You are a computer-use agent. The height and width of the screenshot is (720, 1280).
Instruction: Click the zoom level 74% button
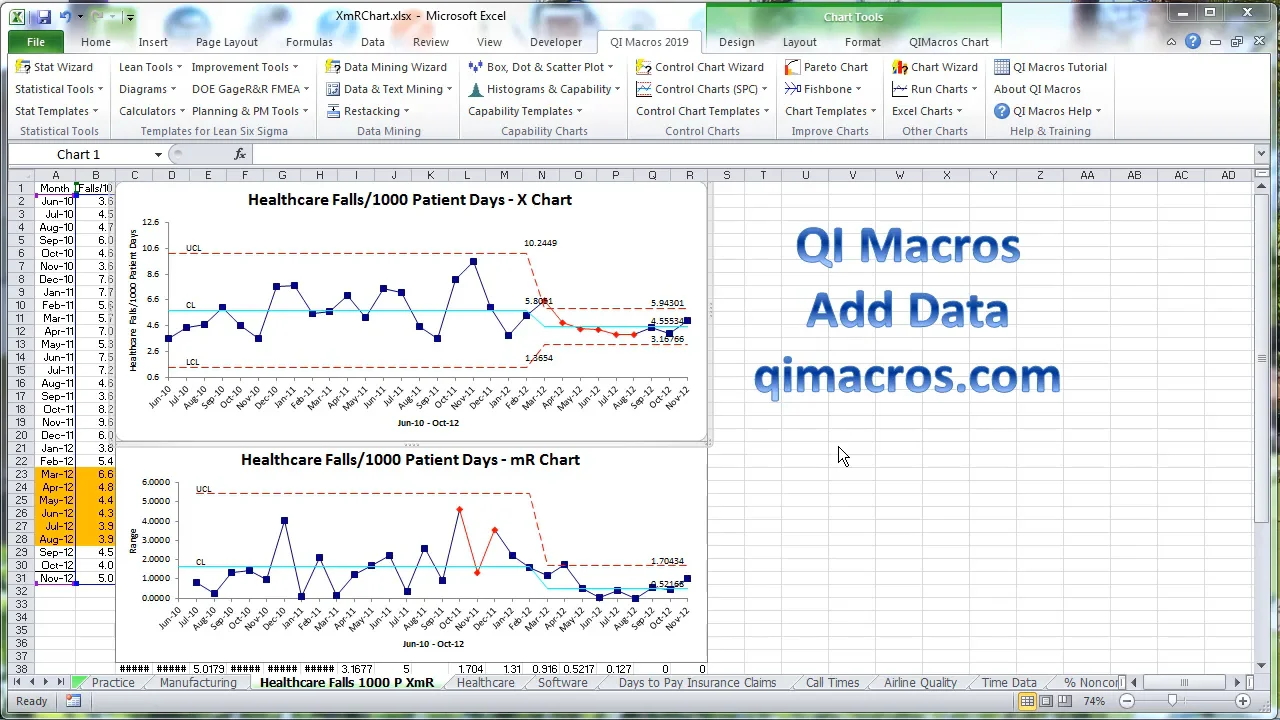coord(1094,701)
